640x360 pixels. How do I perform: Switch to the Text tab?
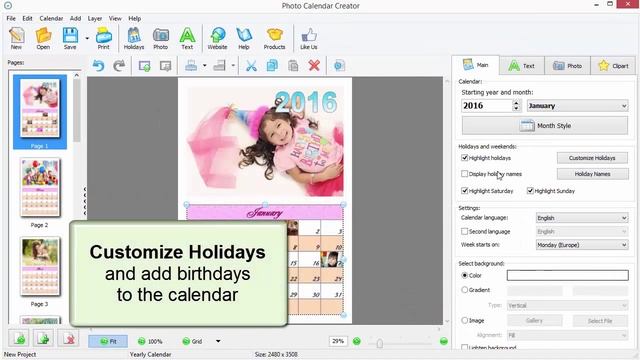point(522,66)
